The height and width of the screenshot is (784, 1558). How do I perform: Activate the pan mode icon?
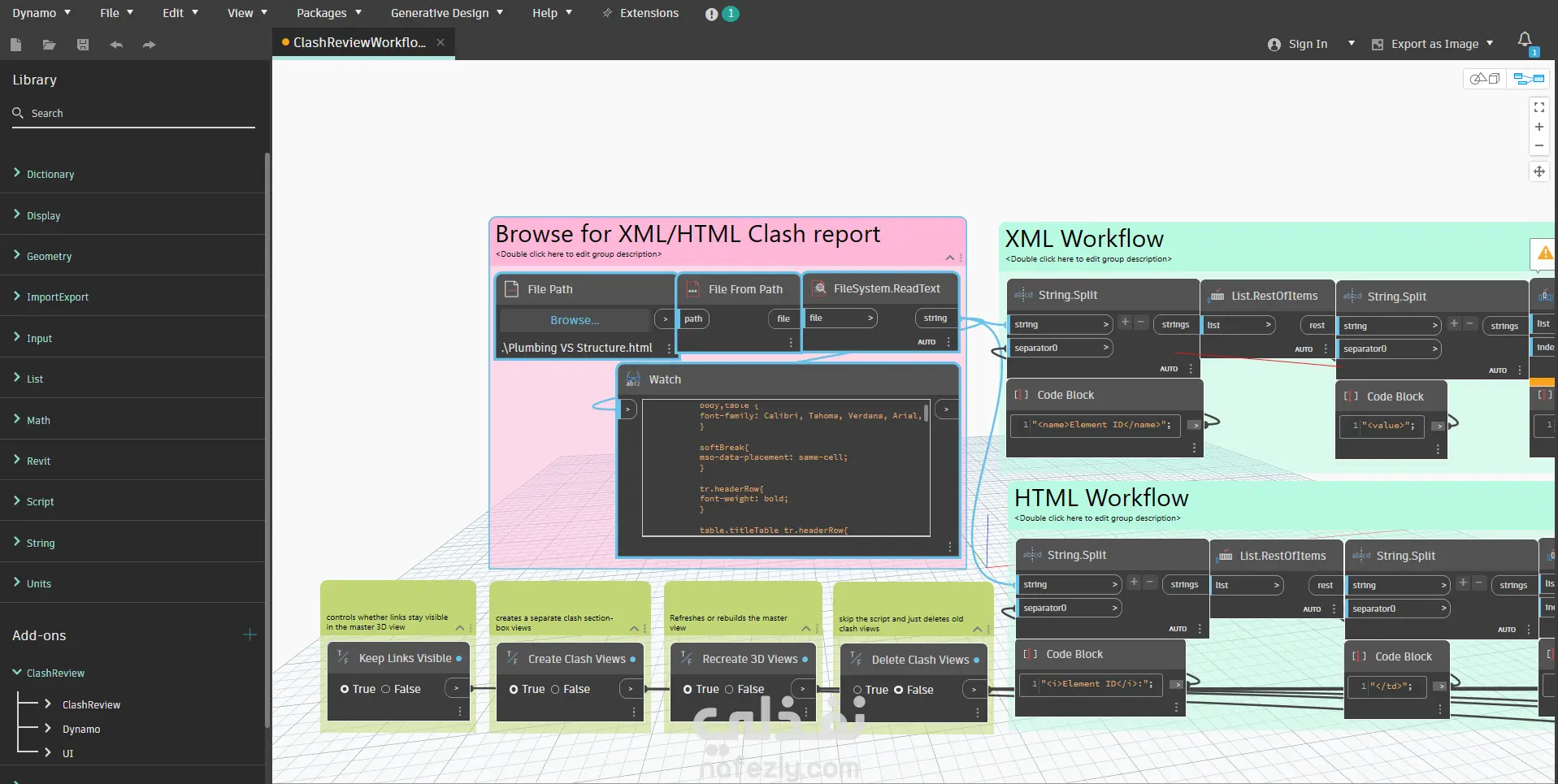[x=1538, y=171]
